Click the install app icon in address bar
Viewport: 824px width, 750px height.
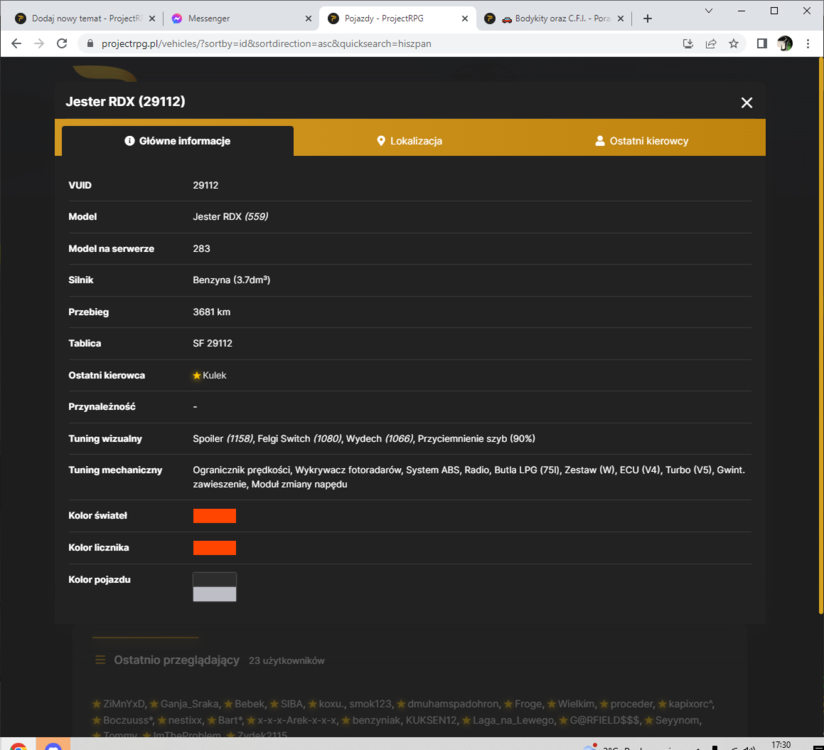pyautogui.click(x=688, y=44)
